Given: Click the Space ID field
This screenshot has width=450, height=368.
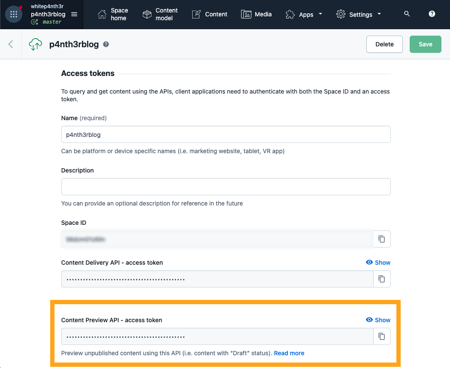Looking at the screenshot, I should (217, 239).
